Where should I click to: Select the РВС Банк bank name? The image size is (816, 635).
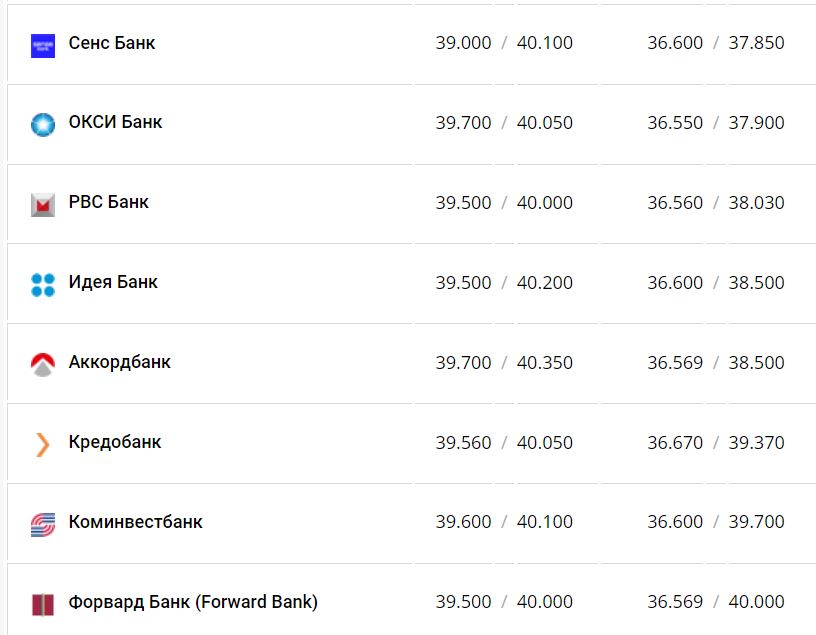point(108,202)
